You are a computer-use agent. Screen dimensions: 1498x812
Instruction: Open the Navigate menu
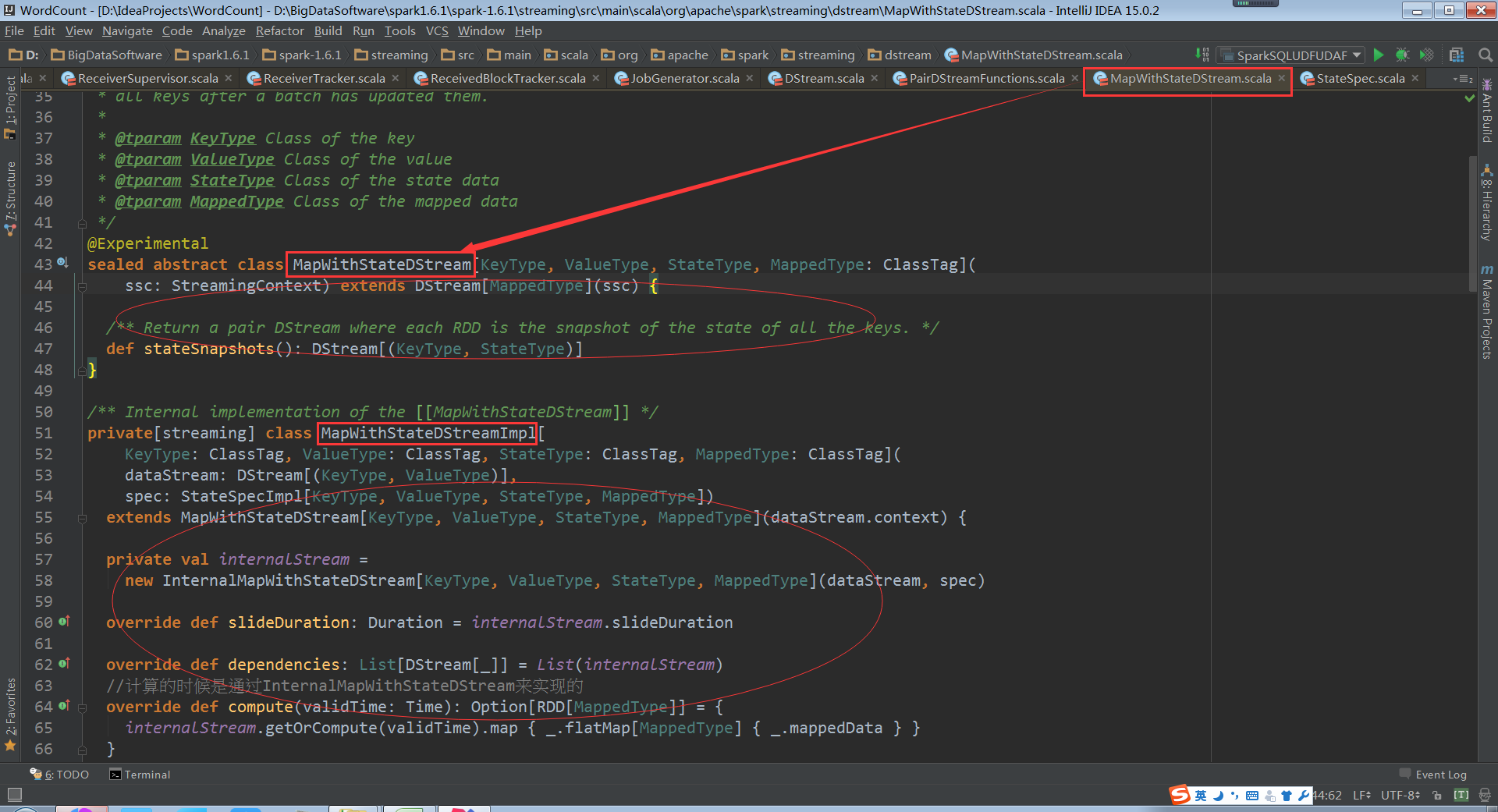pyautogui.click(x=127, y=31)
